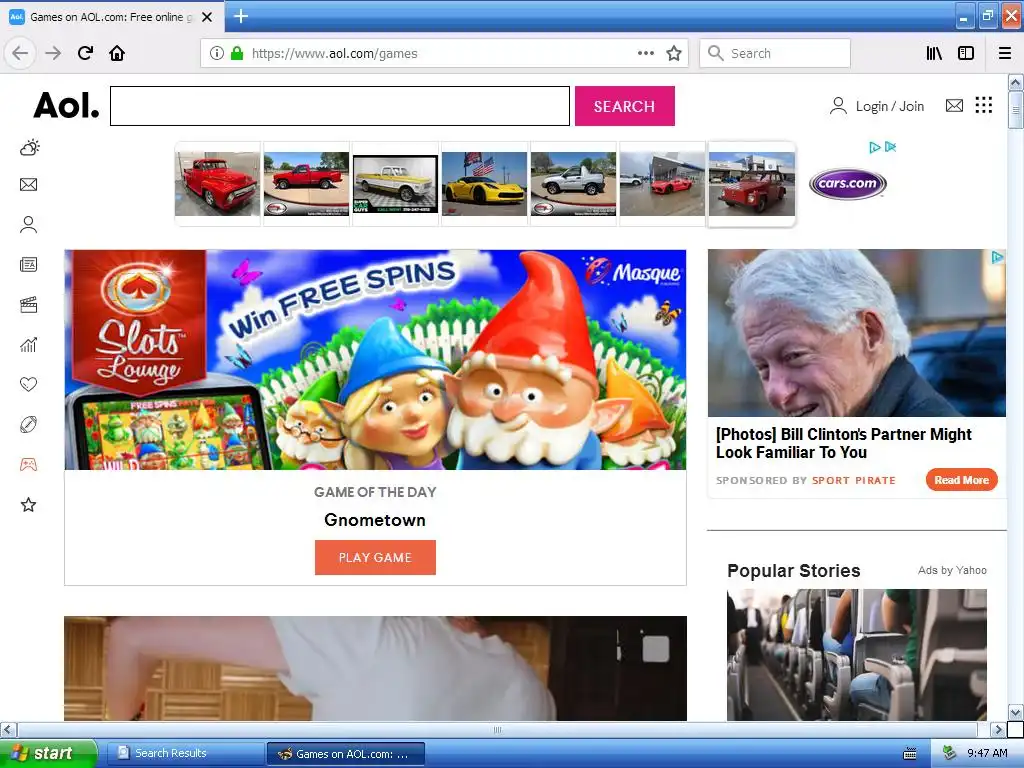Reload the current page

pos(85,53)
